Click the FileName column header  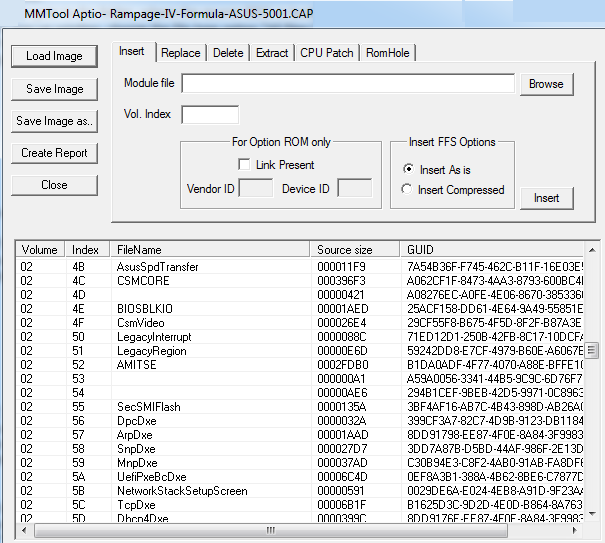210,250
